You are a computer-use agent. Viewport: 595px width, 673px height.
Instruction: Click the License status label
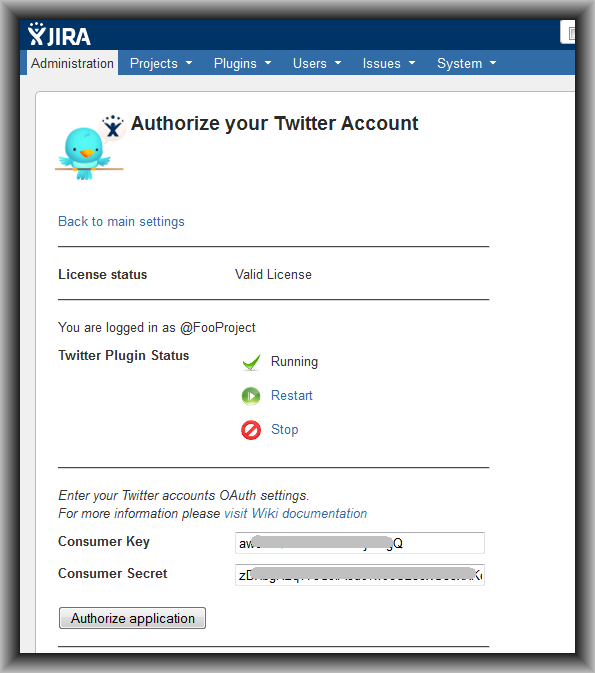pyautogui.click(x=103, y=274)
